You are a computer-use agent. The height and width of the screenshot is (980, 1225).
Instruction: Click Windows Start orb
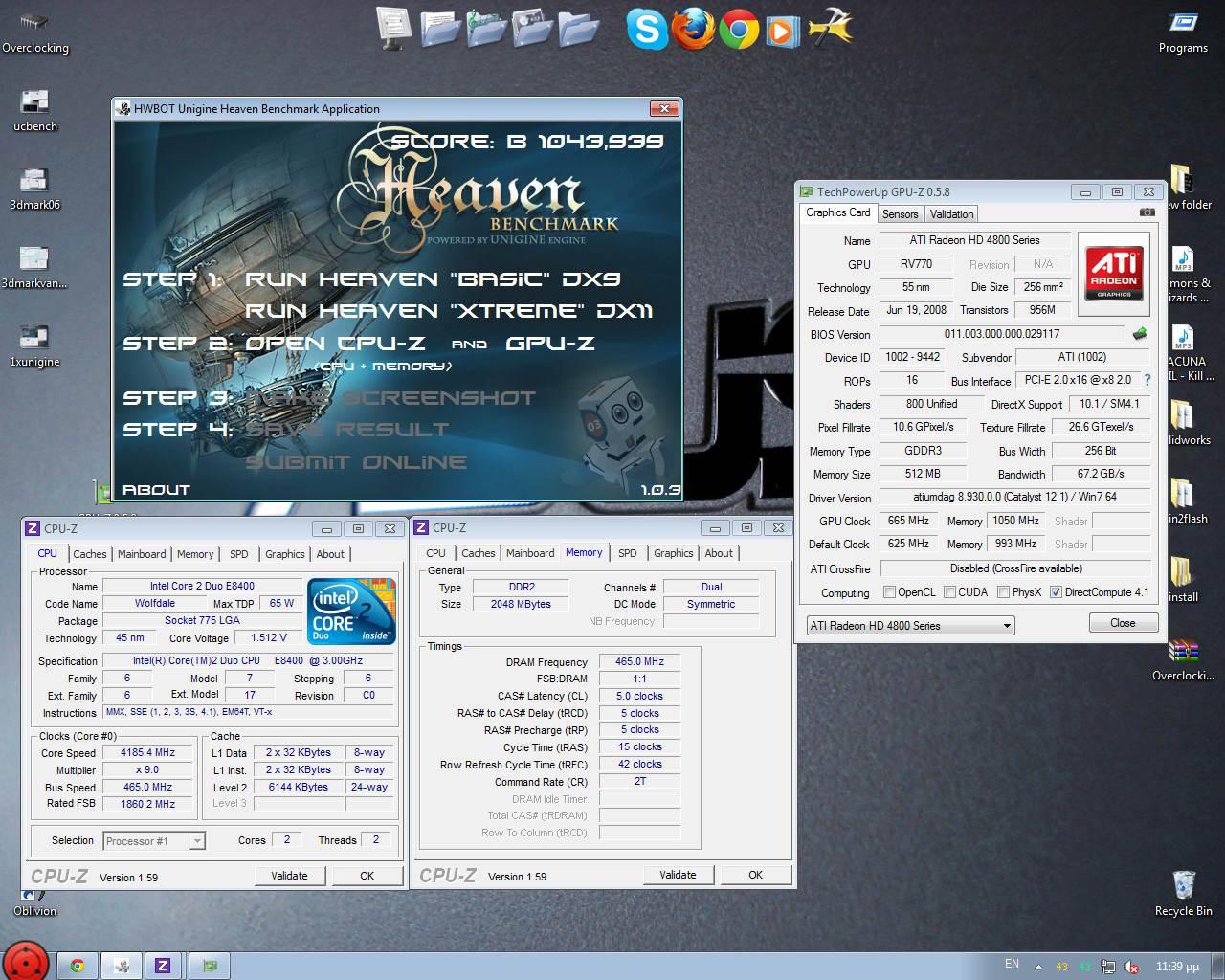tap(25, 961)
